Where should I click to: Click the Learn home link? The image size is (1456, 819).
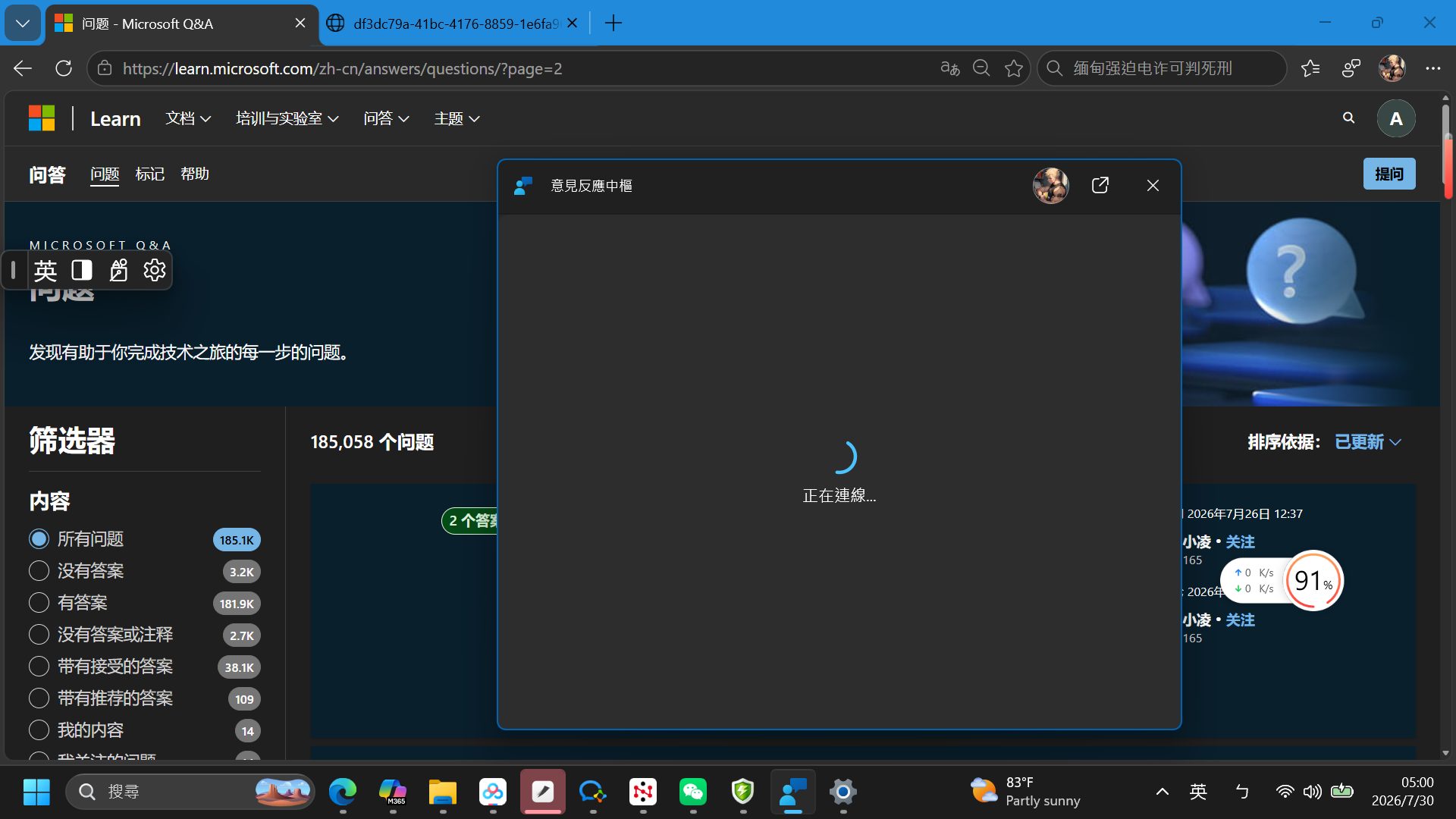115,119
